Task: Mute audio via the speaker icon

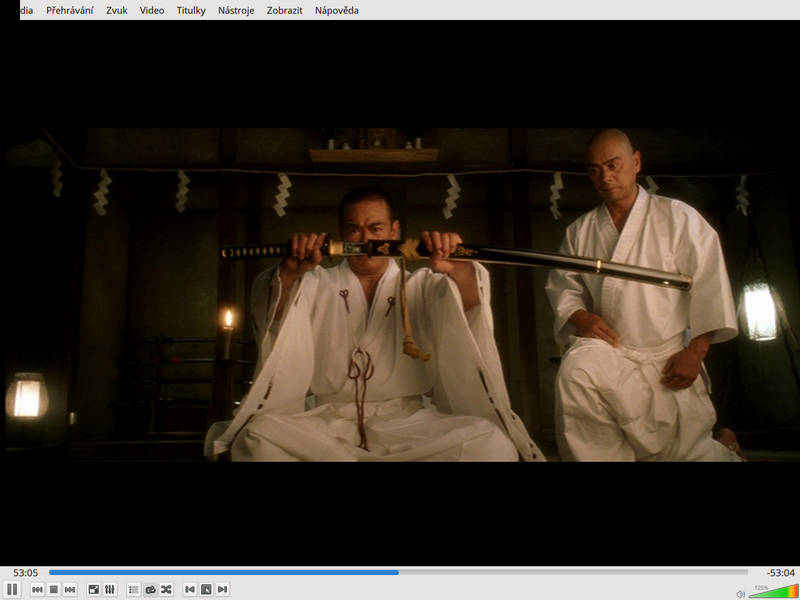Action: [x=741, y=594]
